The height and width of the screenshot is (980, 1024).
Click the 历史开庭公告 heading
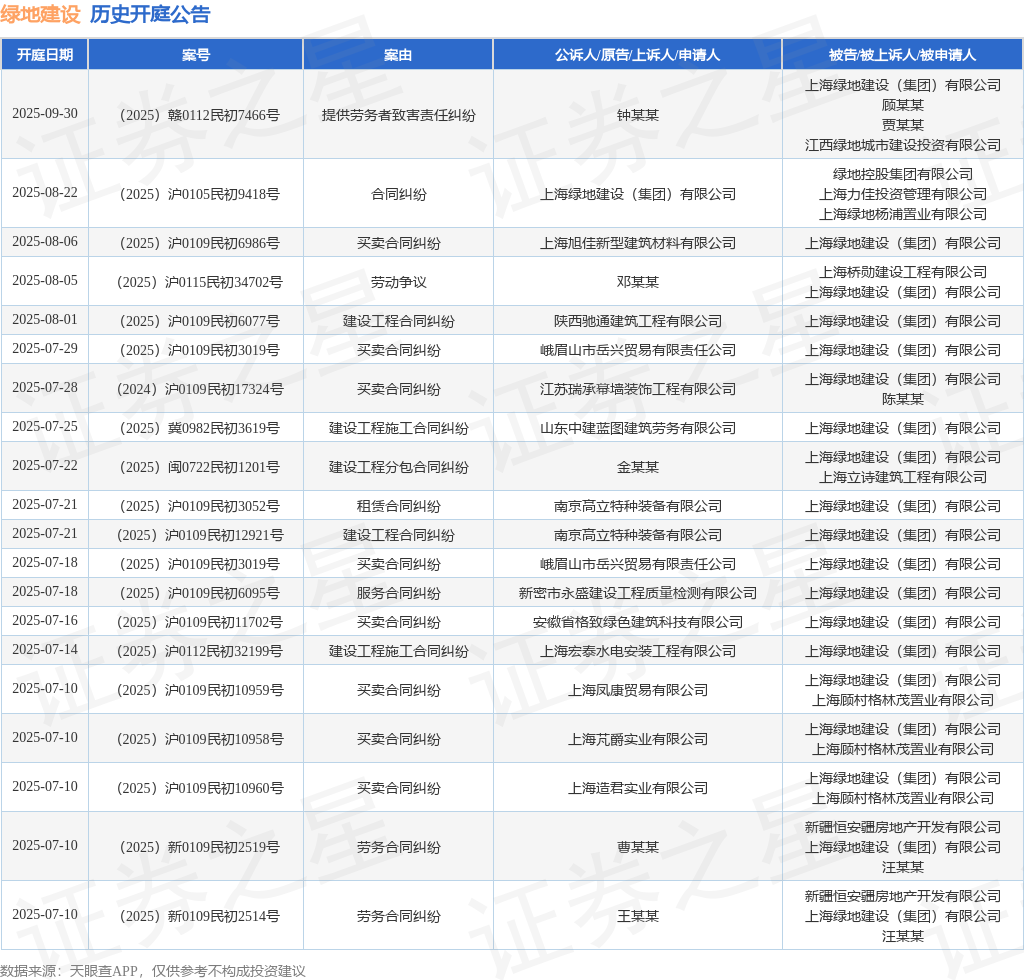150,14
